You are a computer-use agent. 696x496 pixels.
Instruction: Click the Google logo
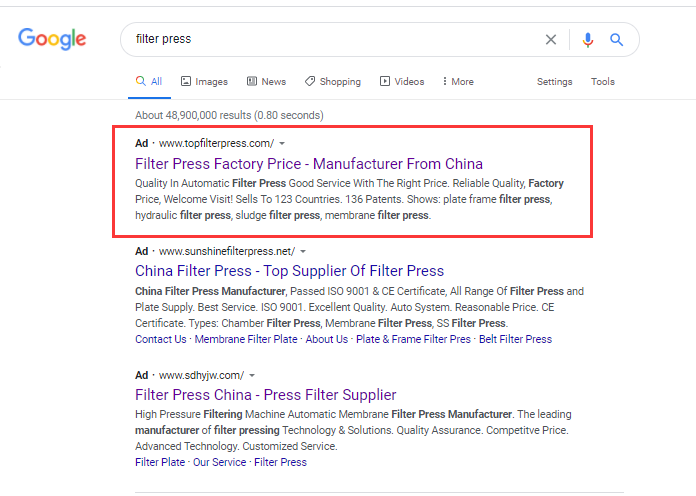click(52, 39)
